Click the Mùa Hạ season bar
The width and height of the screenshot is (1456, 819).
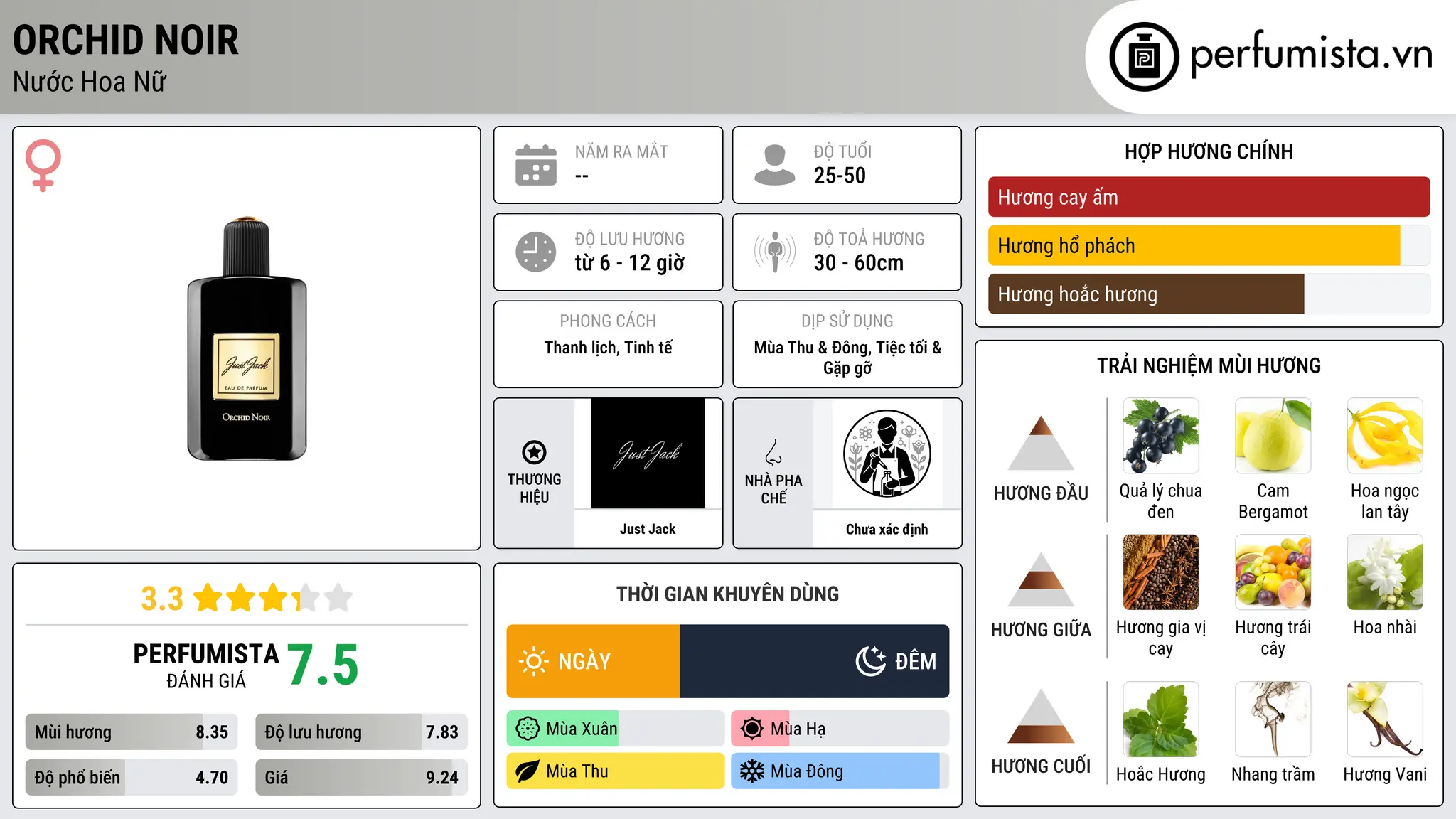(x=840, y=729)
